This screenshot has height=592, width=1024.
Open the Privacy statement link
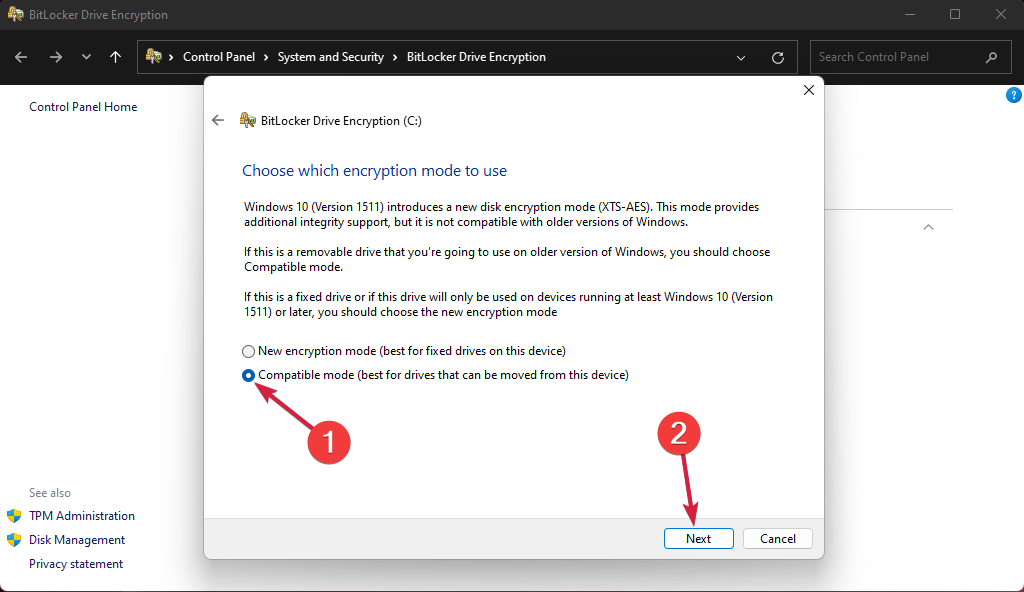[x=76, y=563]
